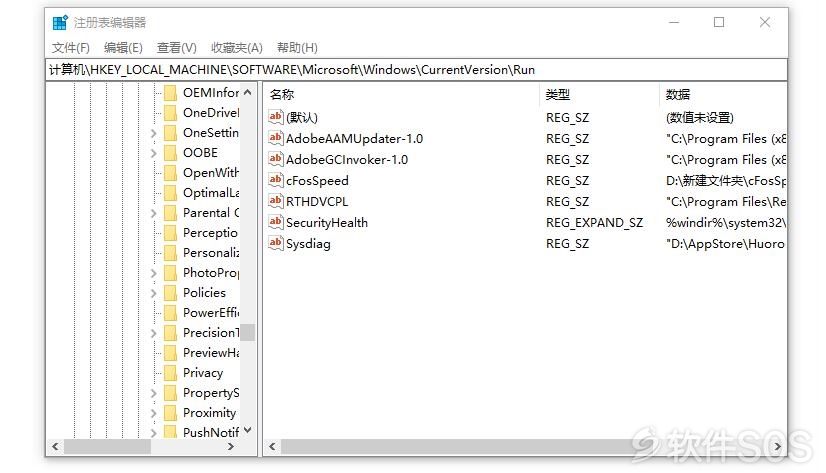Click the string icon beside Sysdiag
Viewport: 826px width, 473px height.
click(276, 243)
